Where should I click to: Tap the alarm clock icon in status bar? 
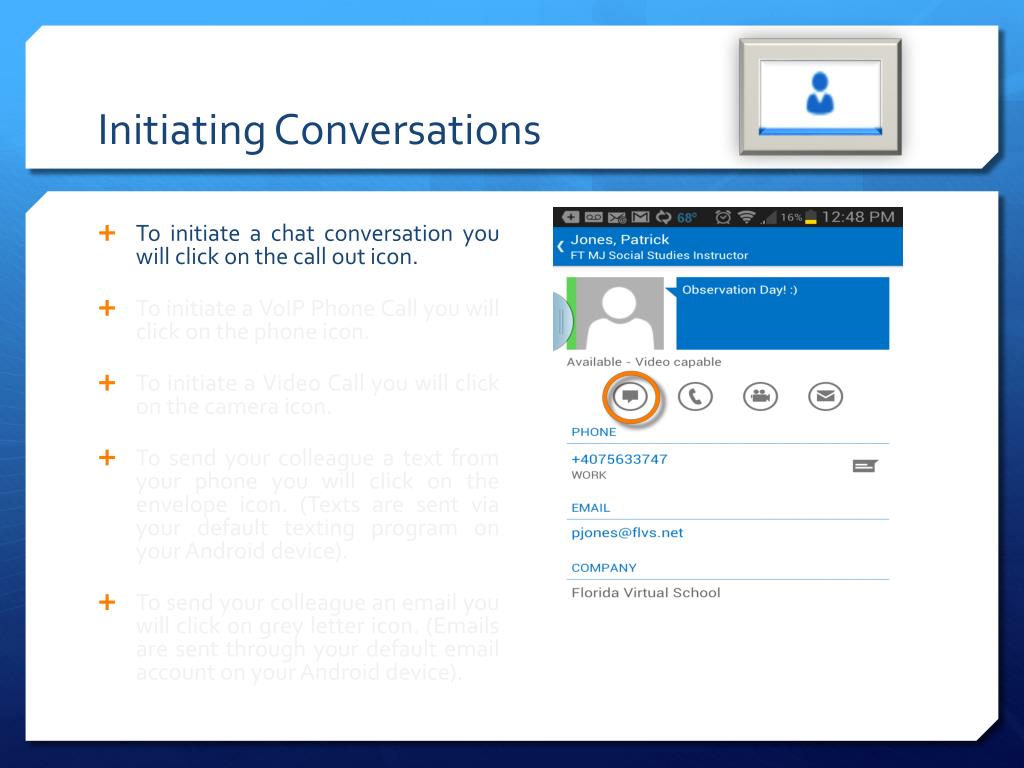(x=723, y=217)
